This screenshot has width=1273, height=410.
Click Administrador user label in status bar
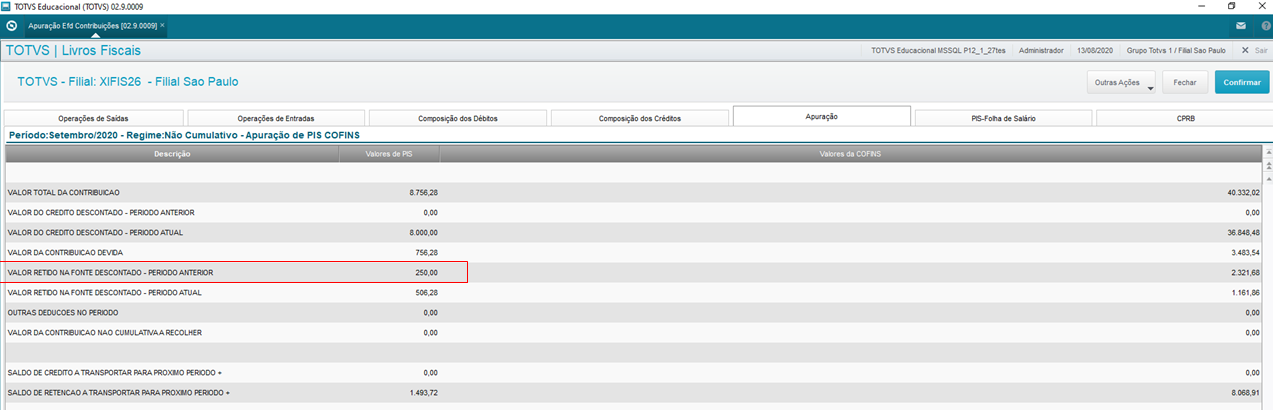point(1041,50)
